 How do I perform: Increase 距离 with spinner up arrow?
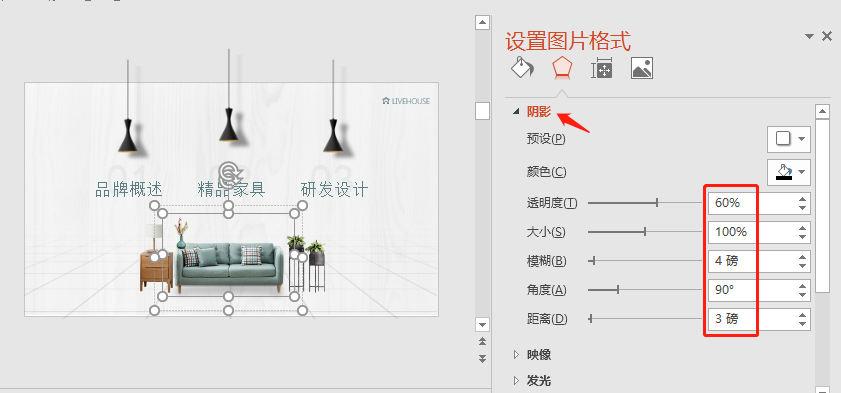pos(802,315)
